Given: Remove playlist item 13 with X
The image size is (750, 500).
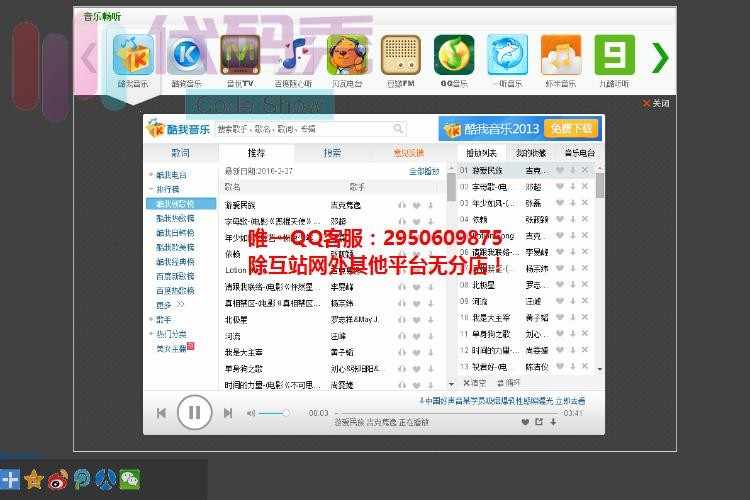Looking at the screenshot, I should tap(585, 366).
